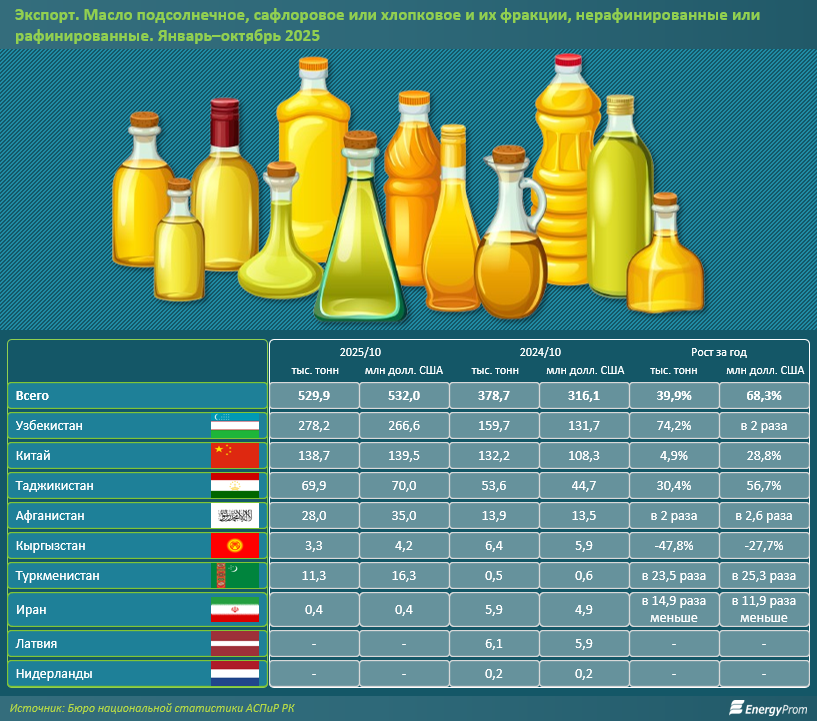The width and height of the screenshot is (817, 721).
Task: Select the total tonnage cell "529,9"
Action: (x=314, y=396)
